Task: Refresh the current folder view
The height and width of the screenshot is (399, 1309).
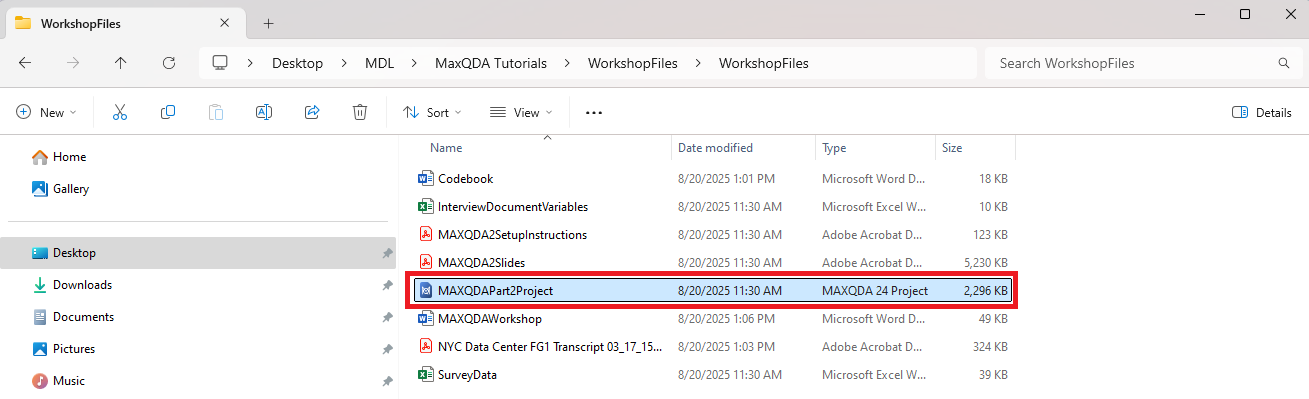Action: (x=169, y=63)
